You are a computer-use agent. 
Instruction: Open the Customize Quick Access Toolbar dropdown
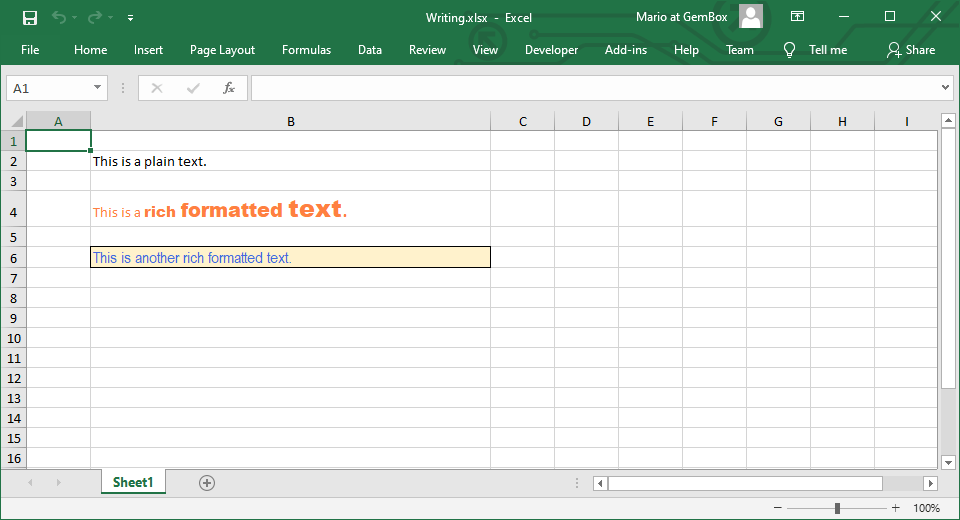(x=131, y=17)
